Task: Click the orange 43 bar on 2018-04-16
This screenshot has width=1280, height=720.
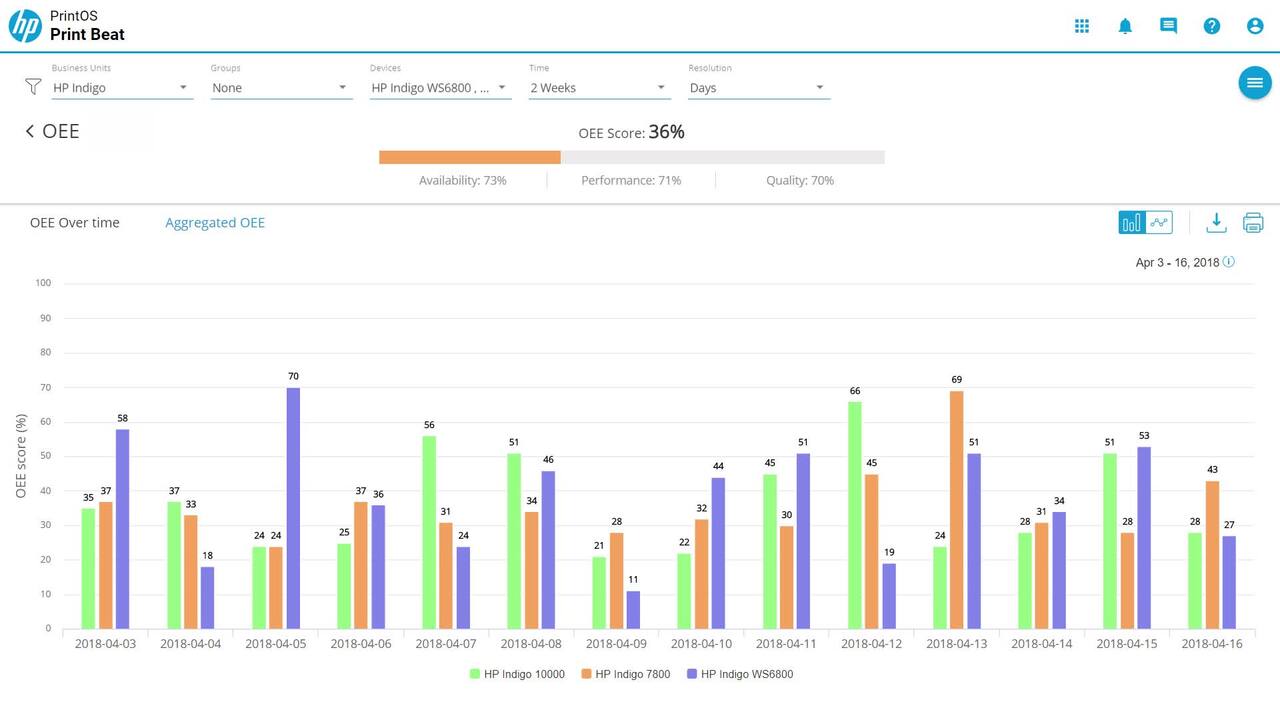Action: (x=1212, y=555)
